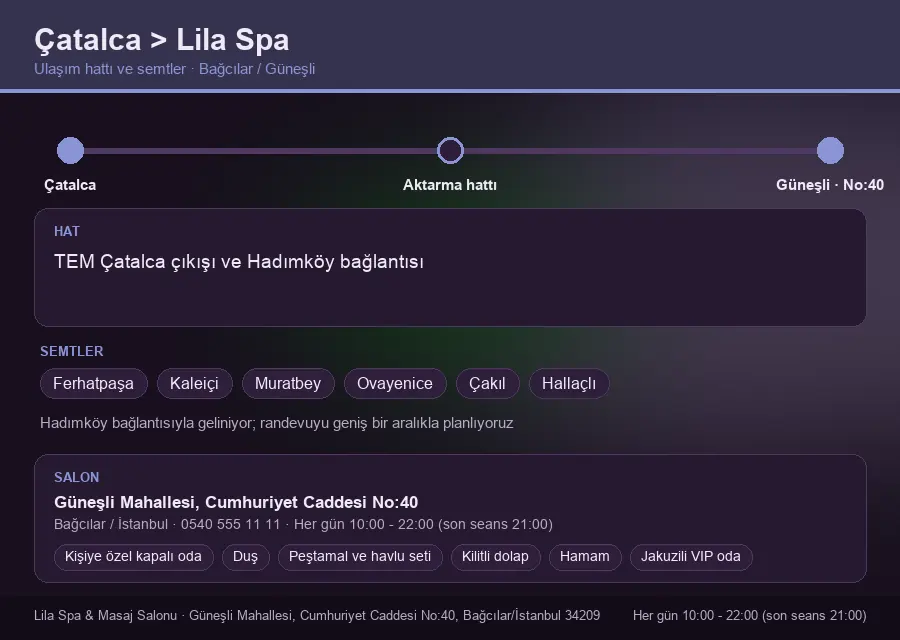Click the Çatalca label under the timeline
The height and width of the screenshot is (640, 900).
70,185
